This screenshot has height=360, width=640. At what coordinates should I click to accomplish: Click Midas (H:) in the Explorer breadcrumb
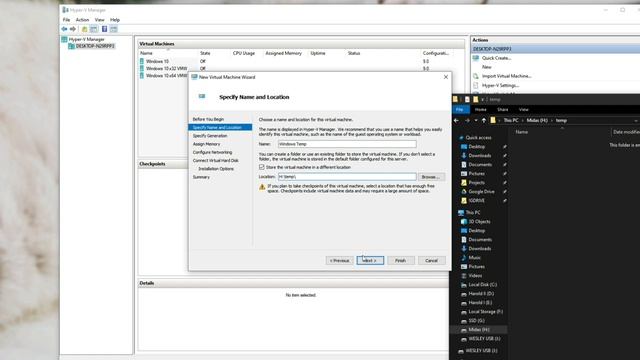(x=537, y=120)
